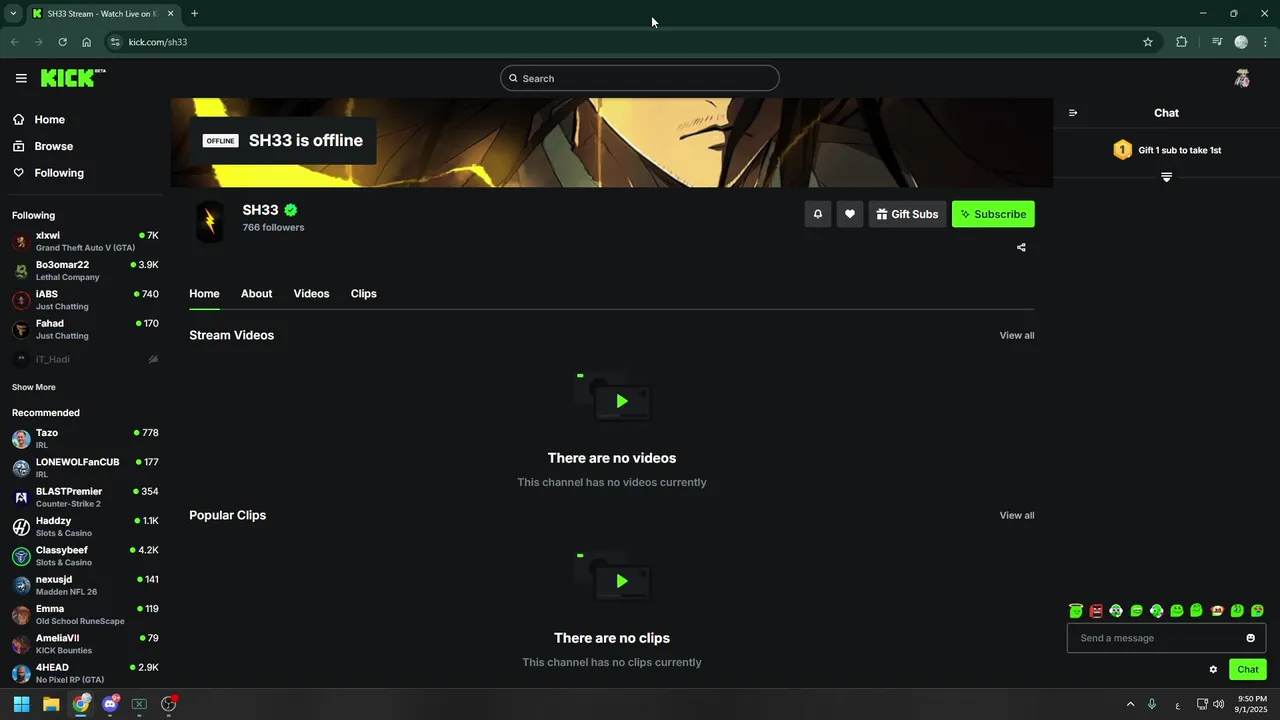Image resolution: width=1280 pixels, height=720 pixels.
Task: Open the AmeliaVII channel
Action: (85, 644)
